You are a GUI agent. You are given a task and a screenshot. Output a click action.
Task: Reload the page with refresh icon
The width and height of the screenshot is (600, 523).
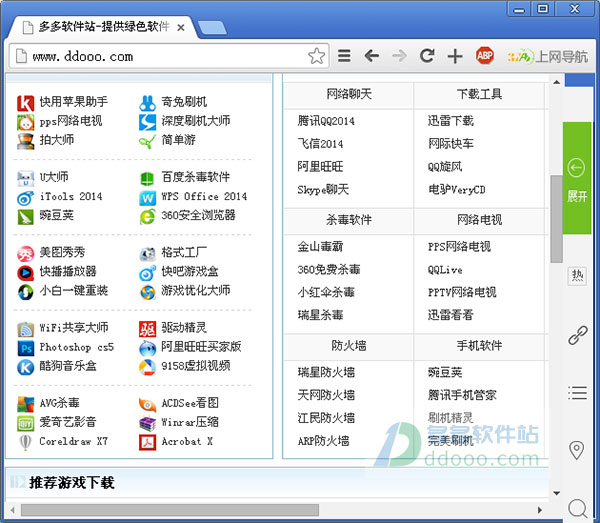coord(427,56)
